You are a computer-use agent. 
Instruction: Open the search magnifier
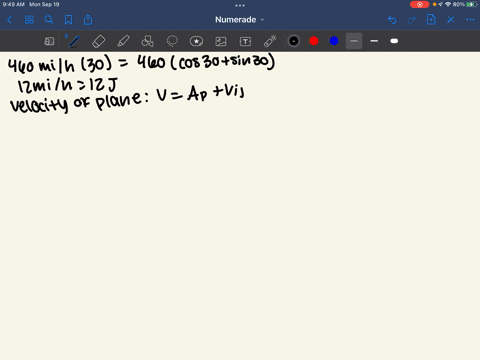click(49, 20)
